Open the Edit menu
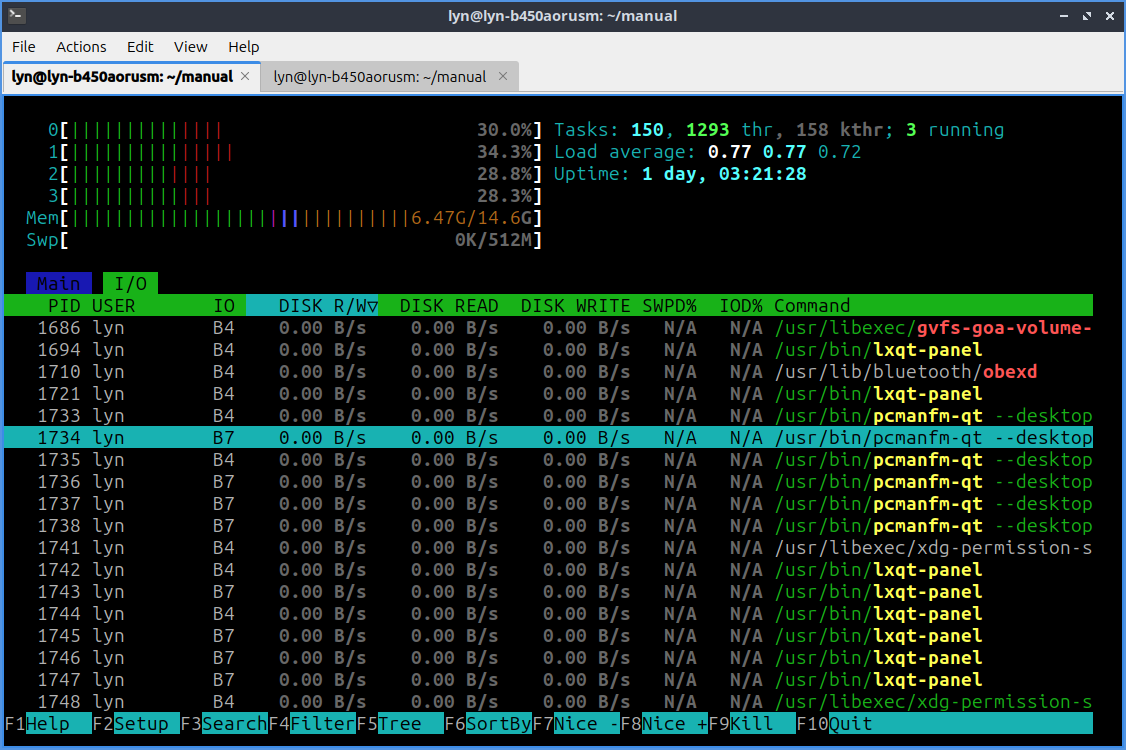 [140, 47]
